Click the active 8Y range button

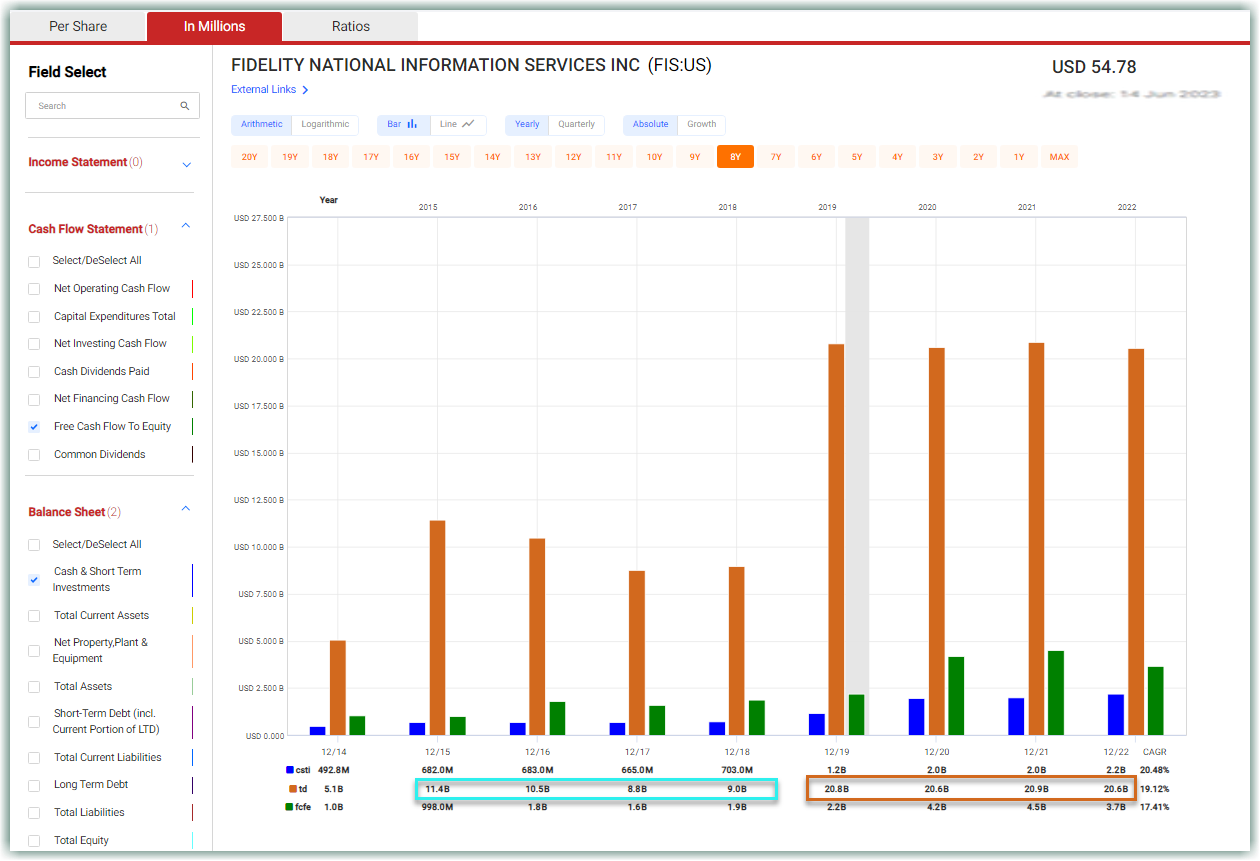coord(735,157)
